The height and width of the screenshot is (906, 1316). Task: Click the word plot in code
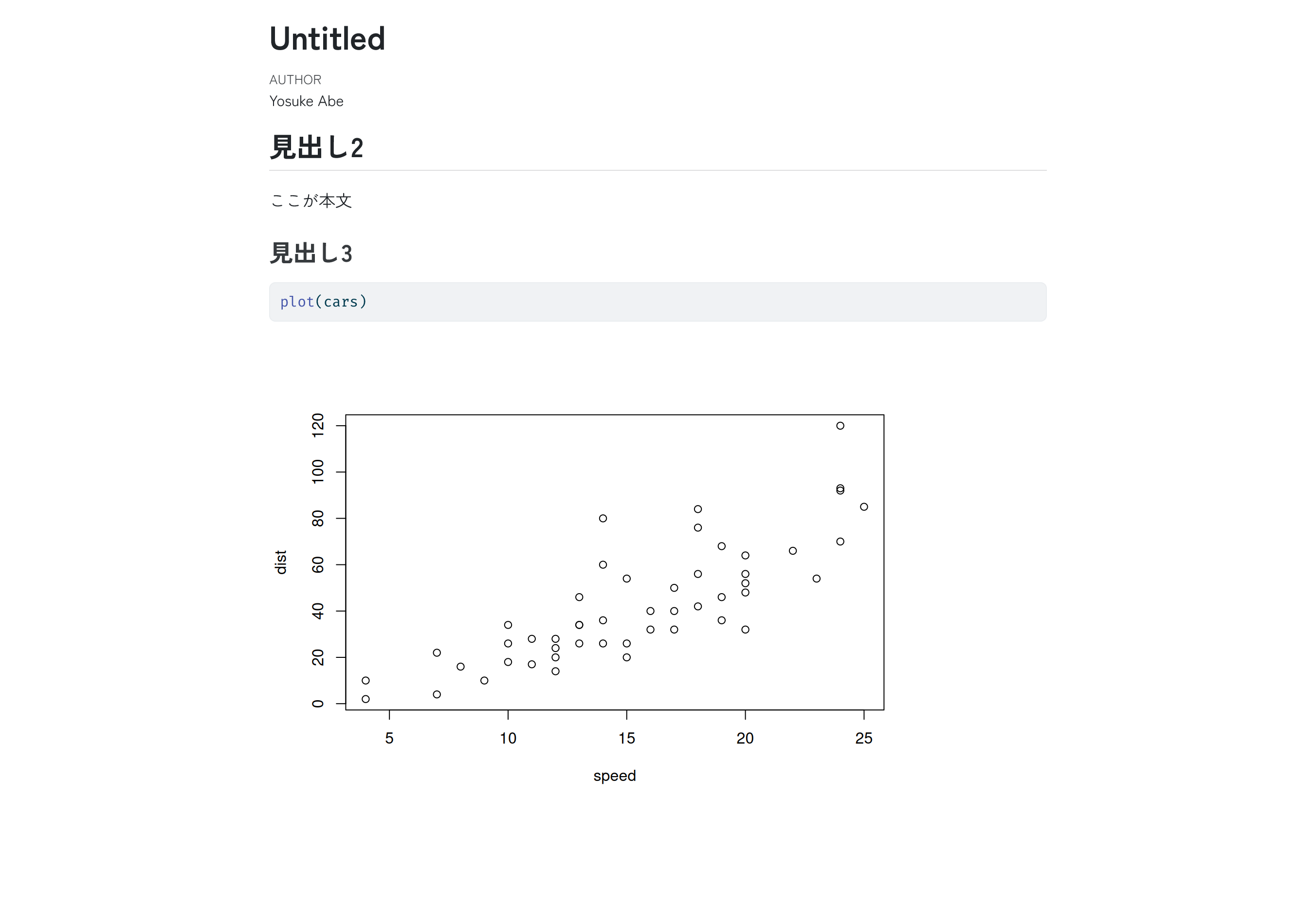point(297,302)
